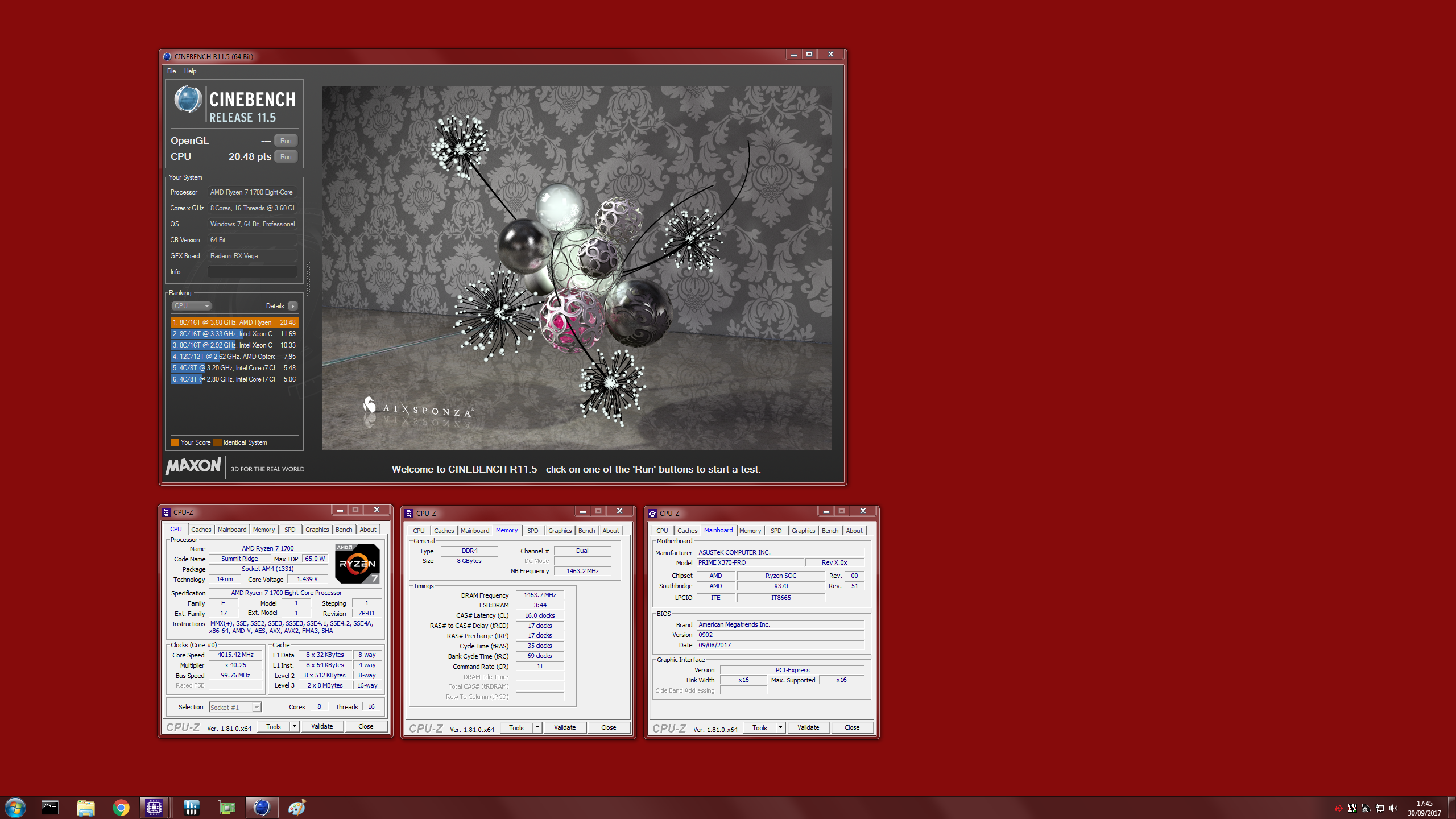Expand the Tools arrow in the CPU-Z window showing the Processor
Image resolution: width=1456 pixels, height=819 pixels.
(294, 726)
